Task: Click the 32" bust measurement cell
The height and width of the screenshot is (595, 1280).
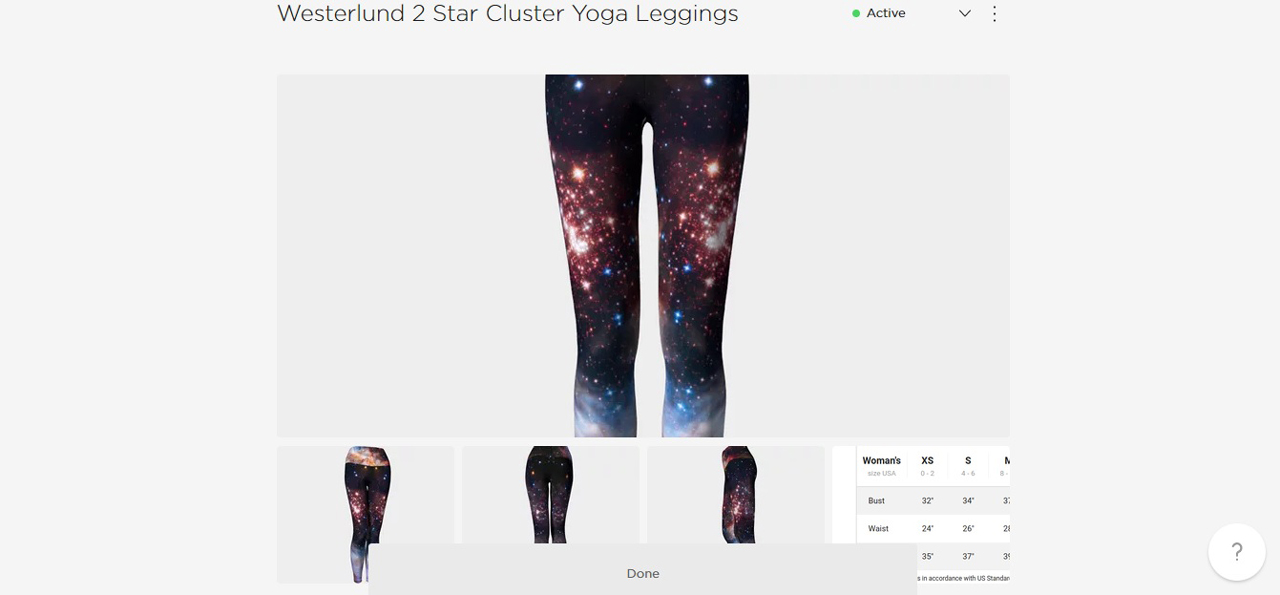Action: [x=927, y=500]
